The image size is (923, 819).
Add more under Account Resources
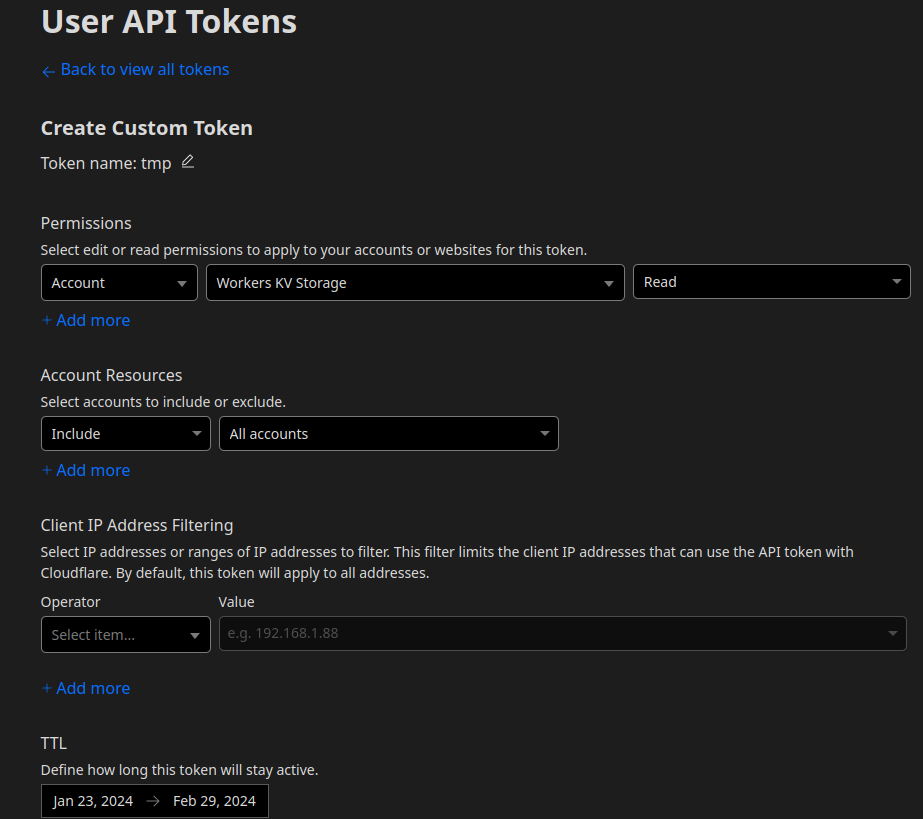[x=86, y=470]
